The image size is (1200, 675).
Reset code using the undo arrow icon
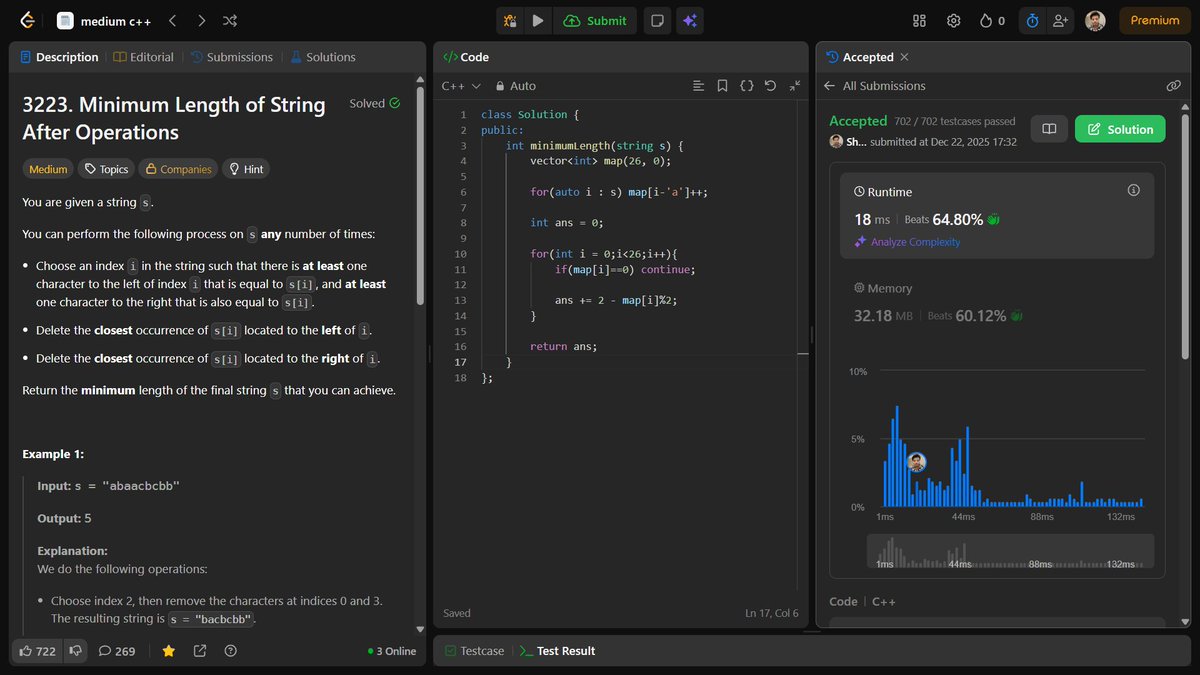770,85
